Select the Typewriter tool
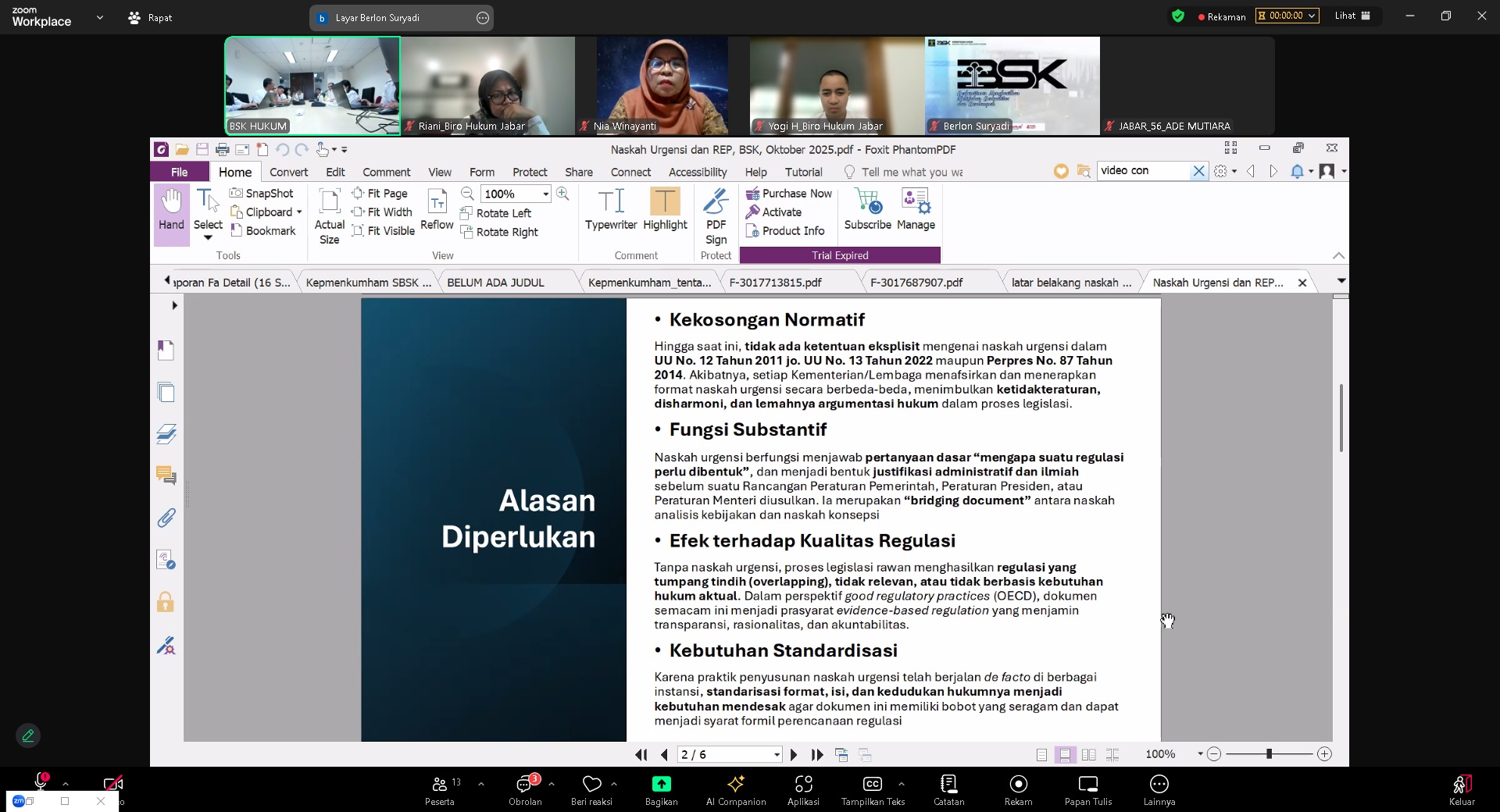The image size is (1500, 812). (610, 209)
